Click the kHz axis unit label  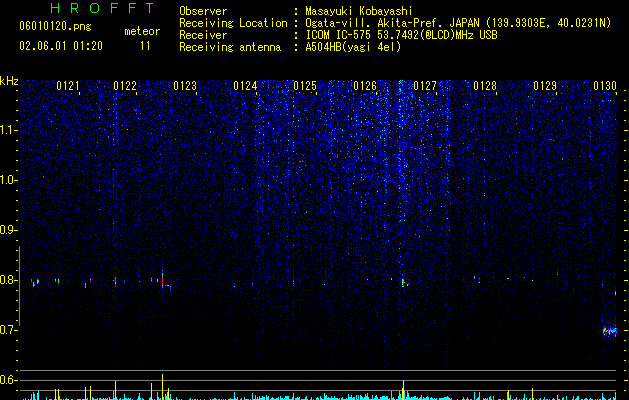[9, 81]
